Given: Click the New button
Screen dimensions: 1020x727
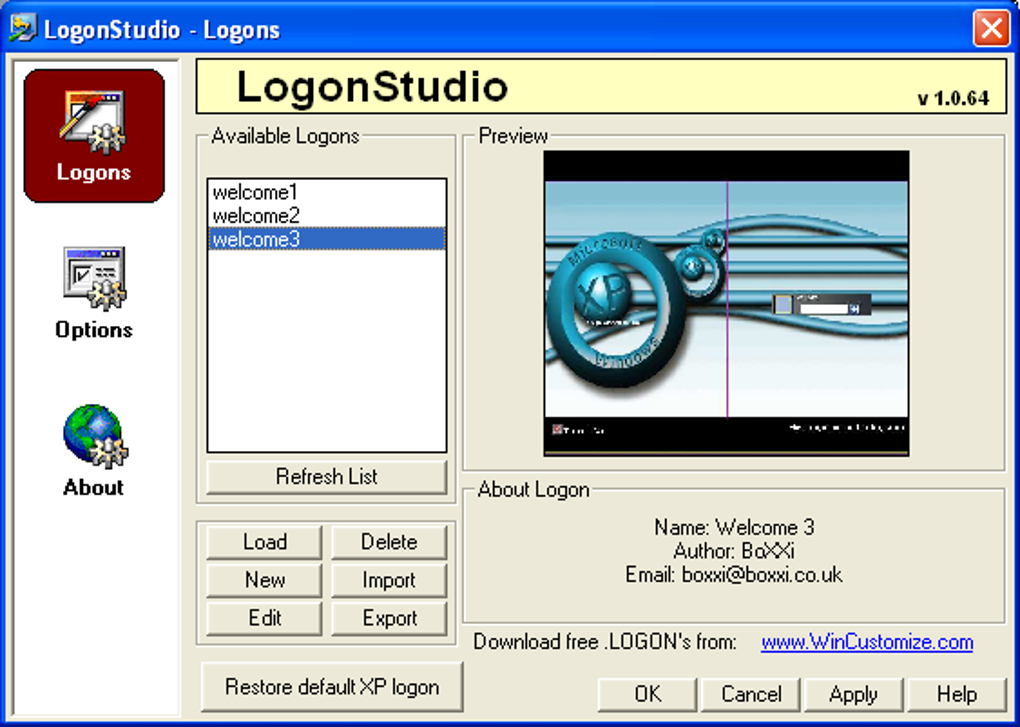Looking at the screenshot, I should tap(264, 579).
